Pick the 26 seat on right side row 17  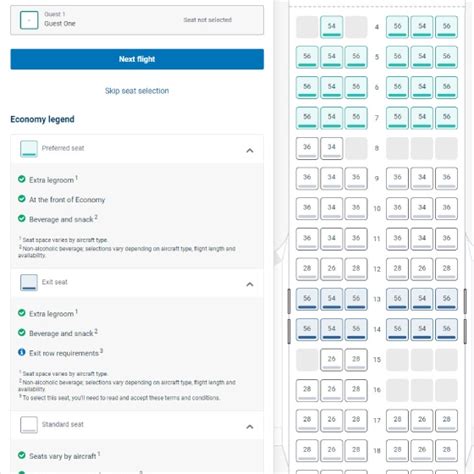[422, 420]
